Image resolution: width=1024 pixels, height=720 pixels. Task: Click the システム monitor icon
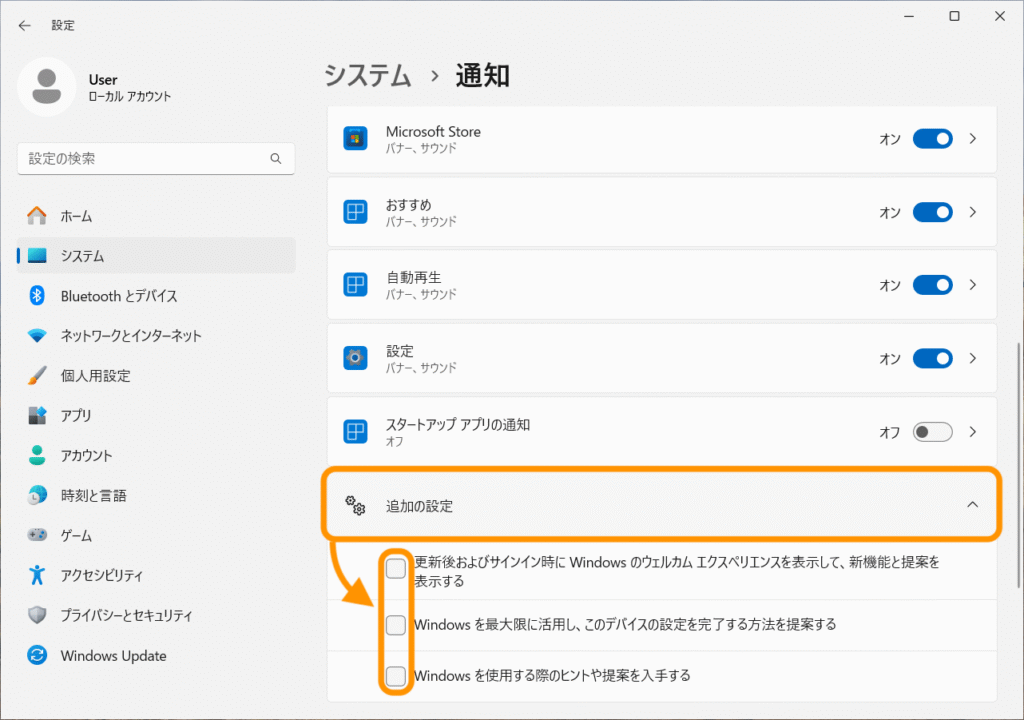coord(37,255)
